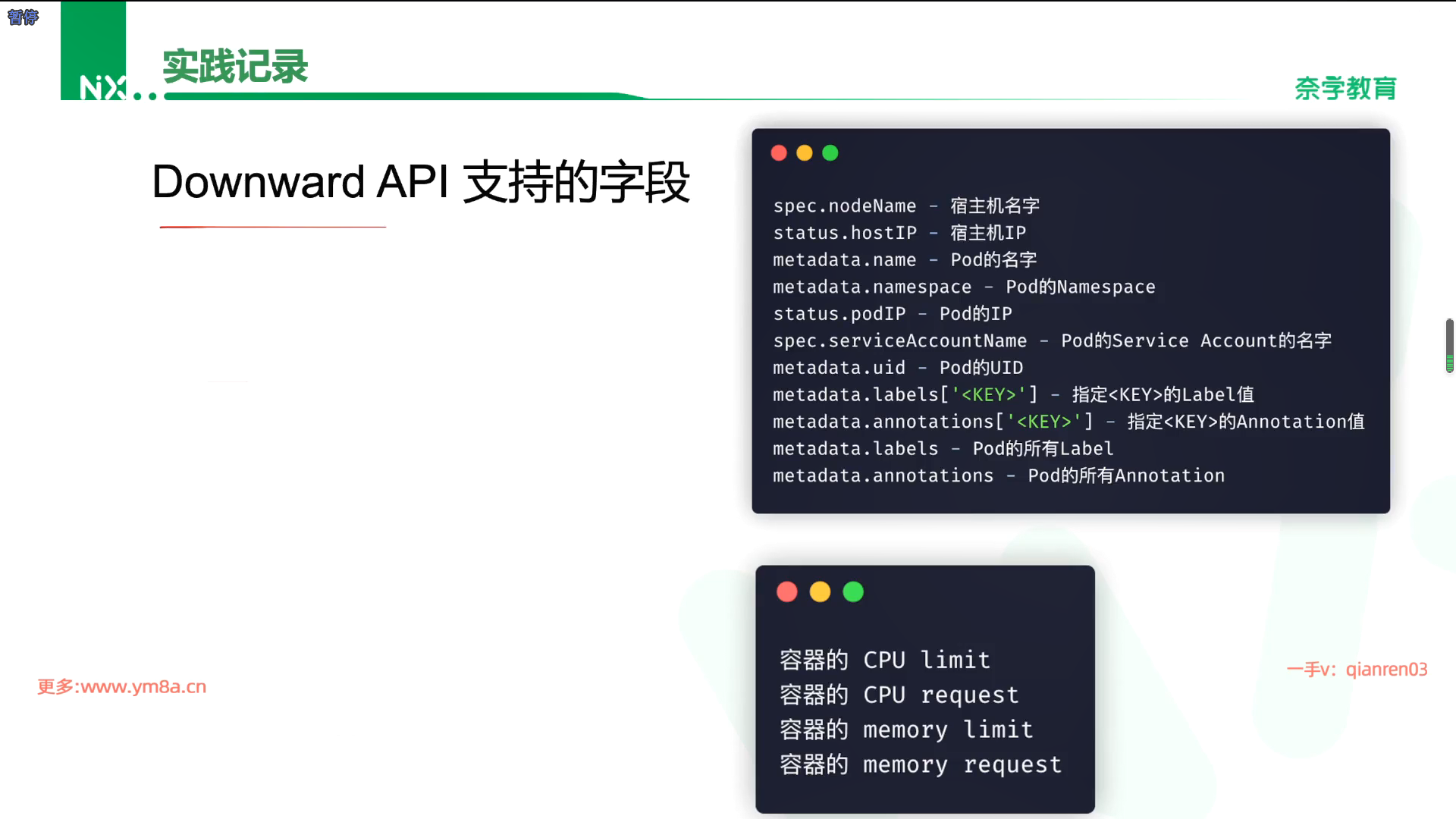1456x819 pixels.
Task: Click the green dot on lower code window
Action: [x=853, y=591]
